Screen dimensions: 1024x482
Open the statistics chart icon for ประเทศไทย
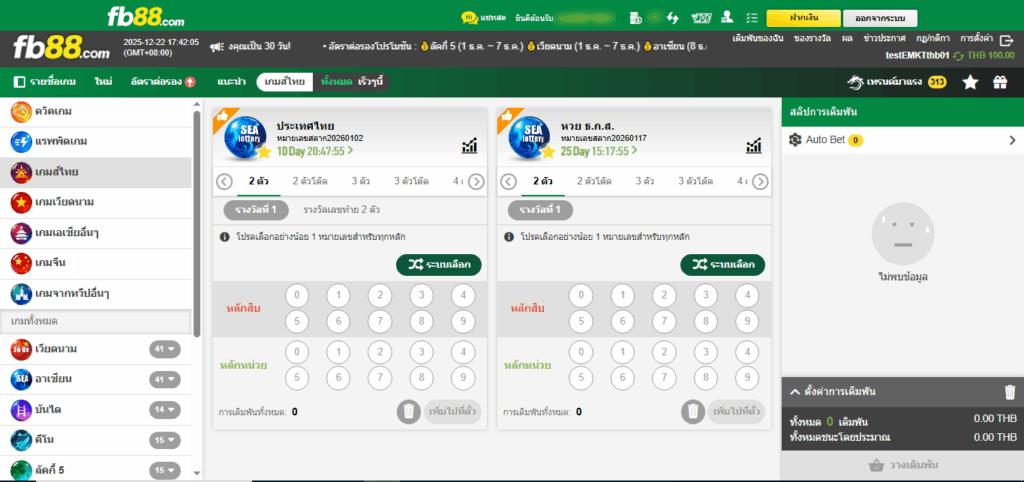pyautogui.click(x=469, y=146)
